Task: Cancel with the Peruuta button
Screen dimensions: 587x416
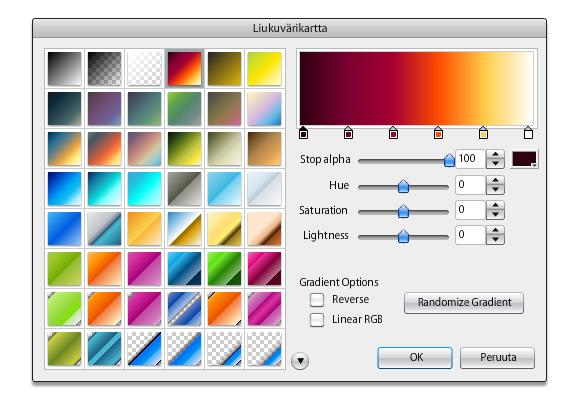Action: (x=498, y=358)
